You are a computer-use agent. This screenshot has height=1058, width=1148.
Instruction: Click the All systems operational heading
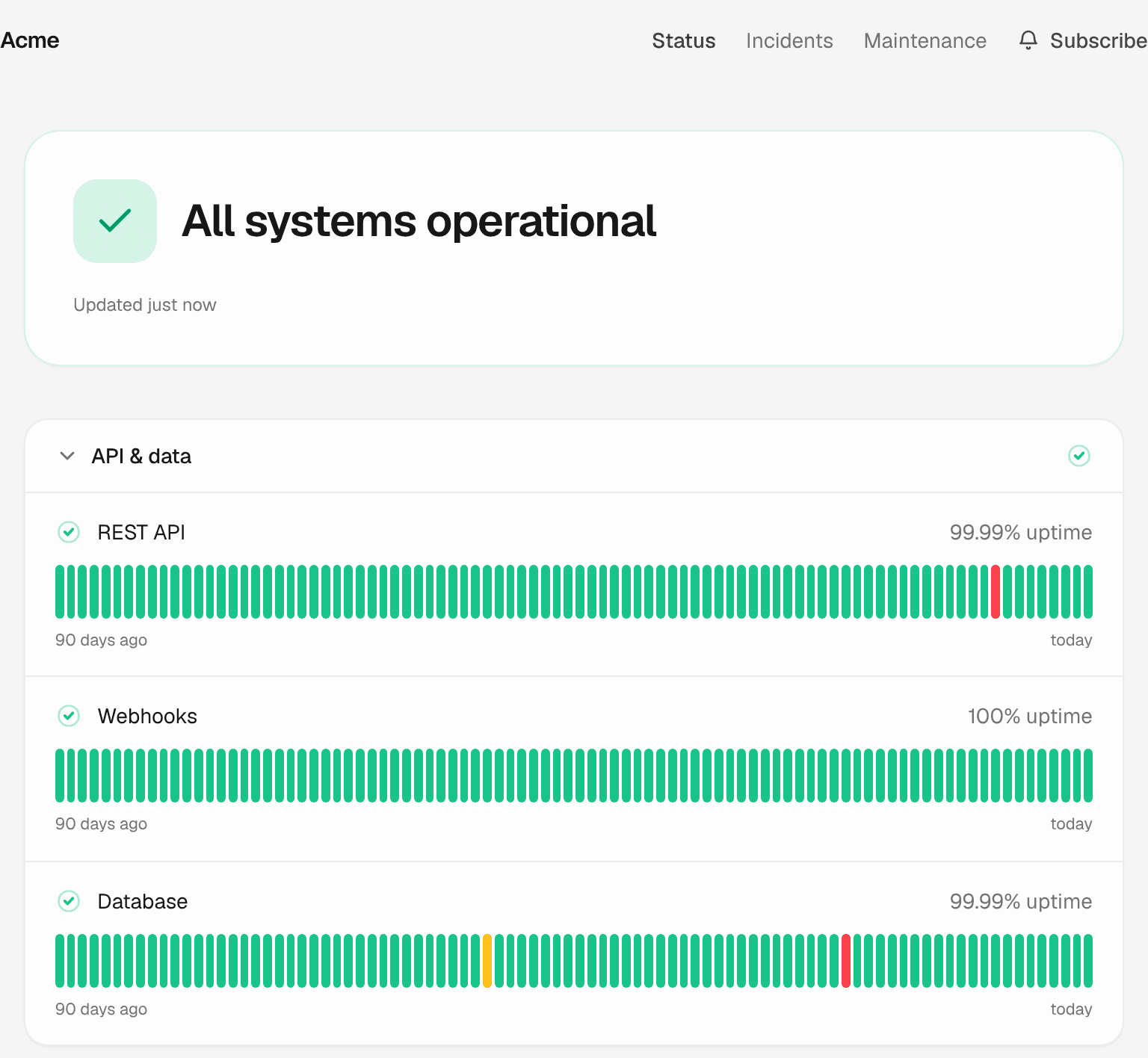pos(419,221)
